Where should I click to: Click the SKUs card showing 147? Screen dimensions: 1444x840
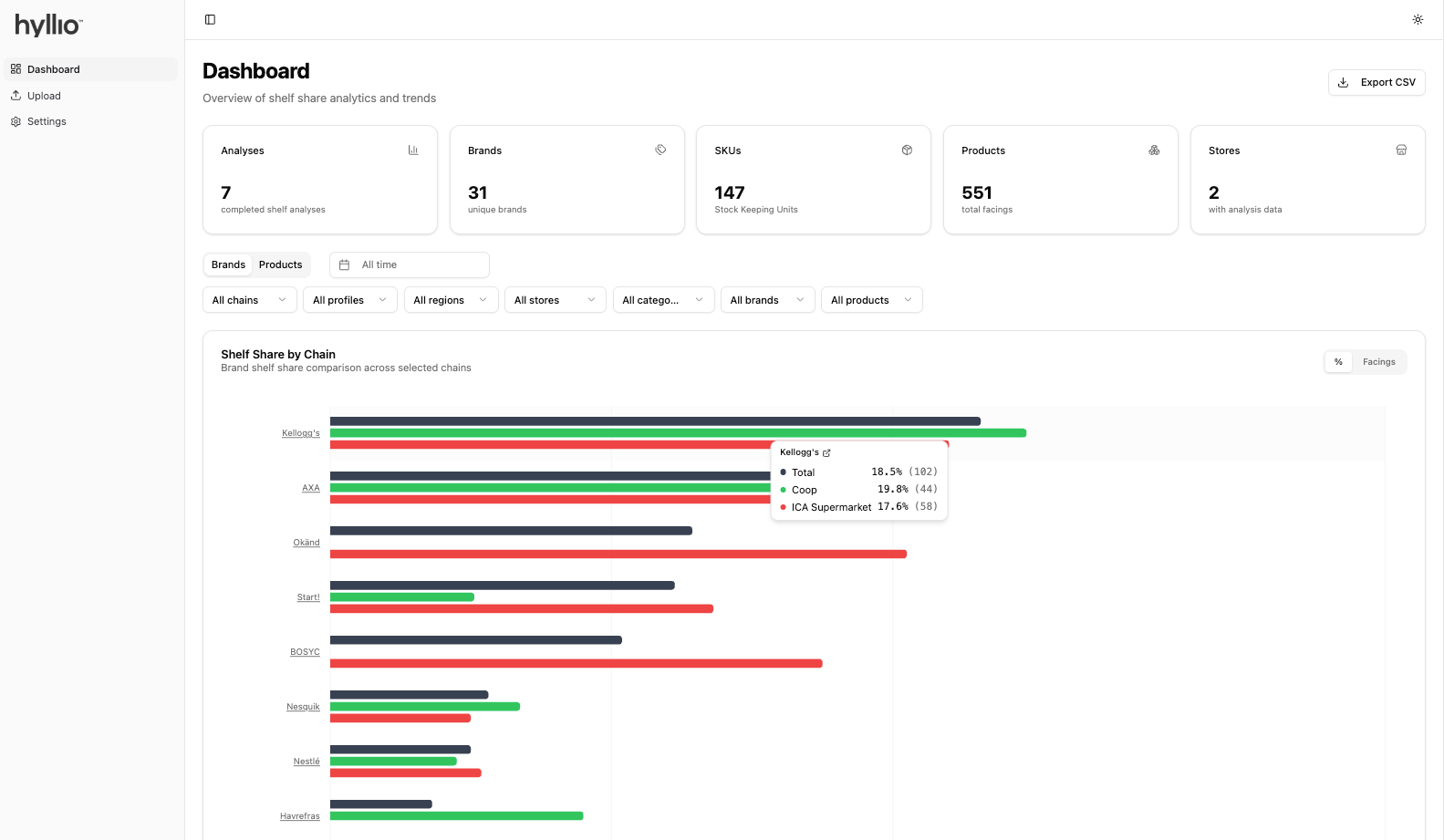(x=814, y=180)
